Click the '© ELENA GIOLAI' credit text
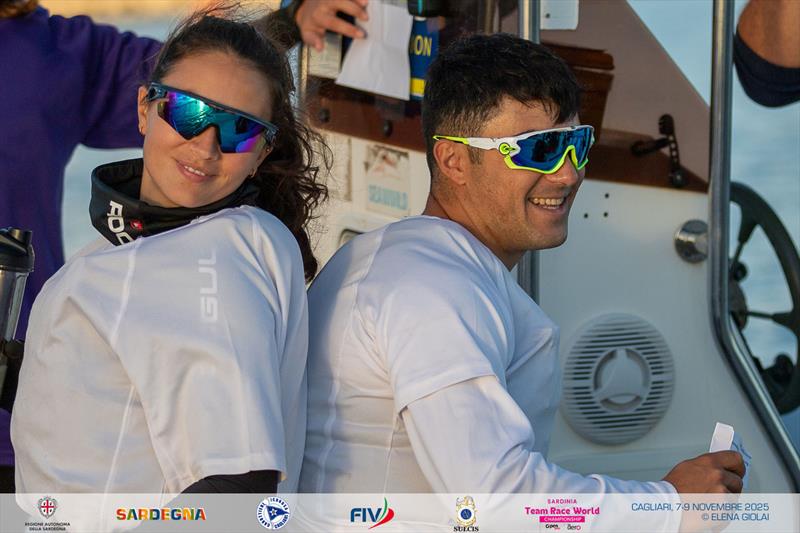The width and height of the screenshot is (800, 533). 735,517
